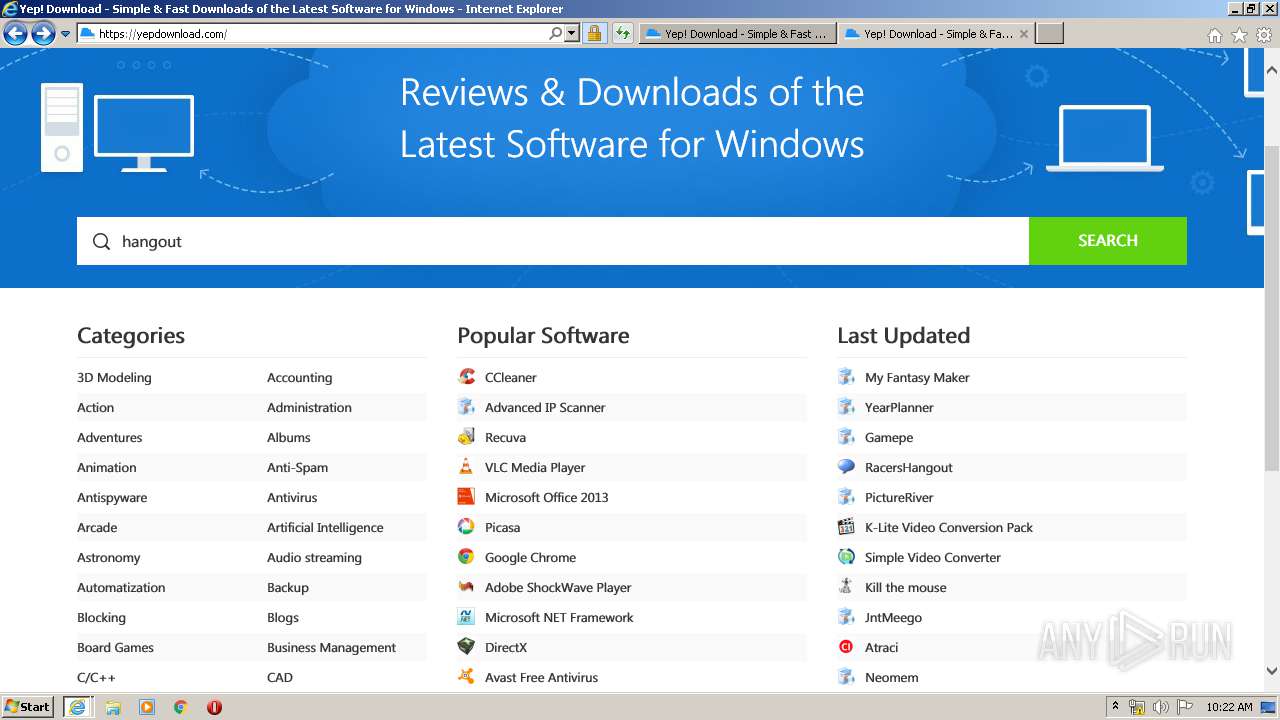Open the Antivirus category link
The height and width of the screenshot is (720, 1280).
[x=292, y=497]
